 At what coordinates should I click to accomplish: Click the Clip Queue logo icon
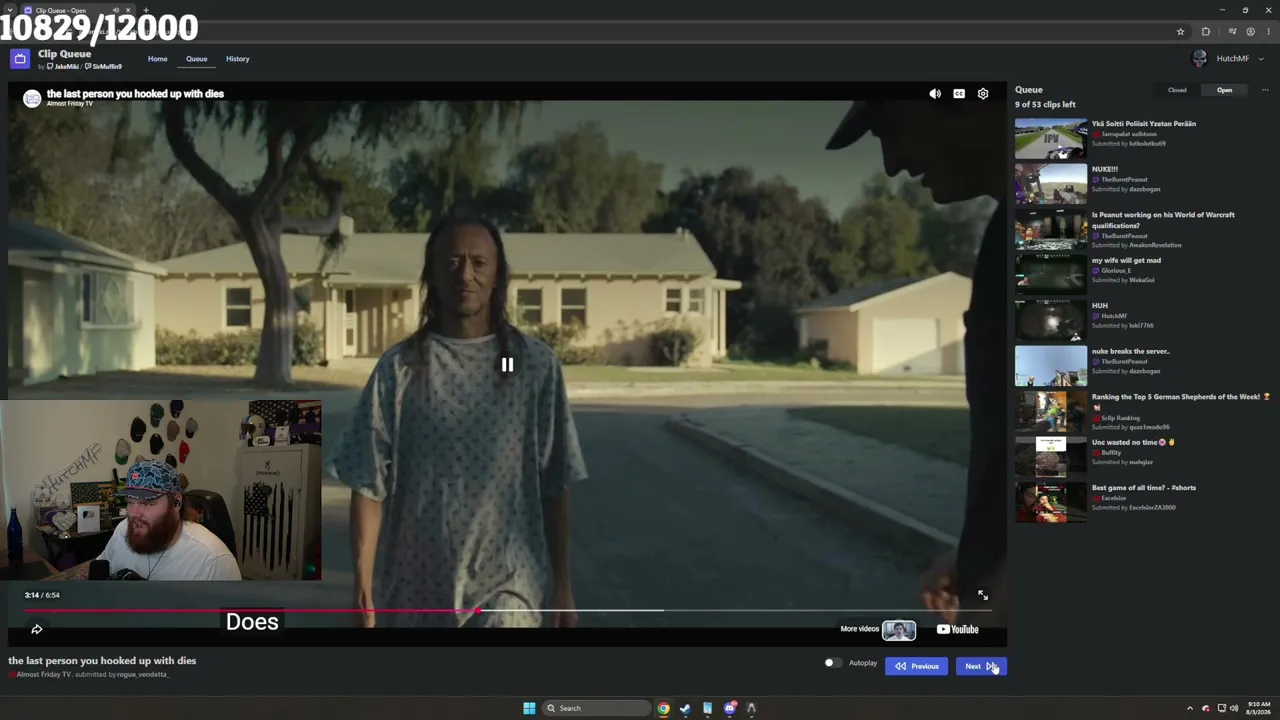19,59
